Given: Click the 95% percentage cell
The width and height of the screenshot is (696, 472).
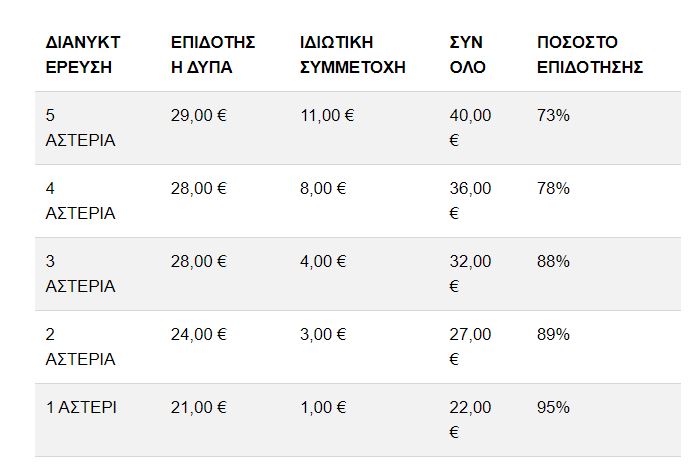Looking at the screenshot, I should [553, 408].
